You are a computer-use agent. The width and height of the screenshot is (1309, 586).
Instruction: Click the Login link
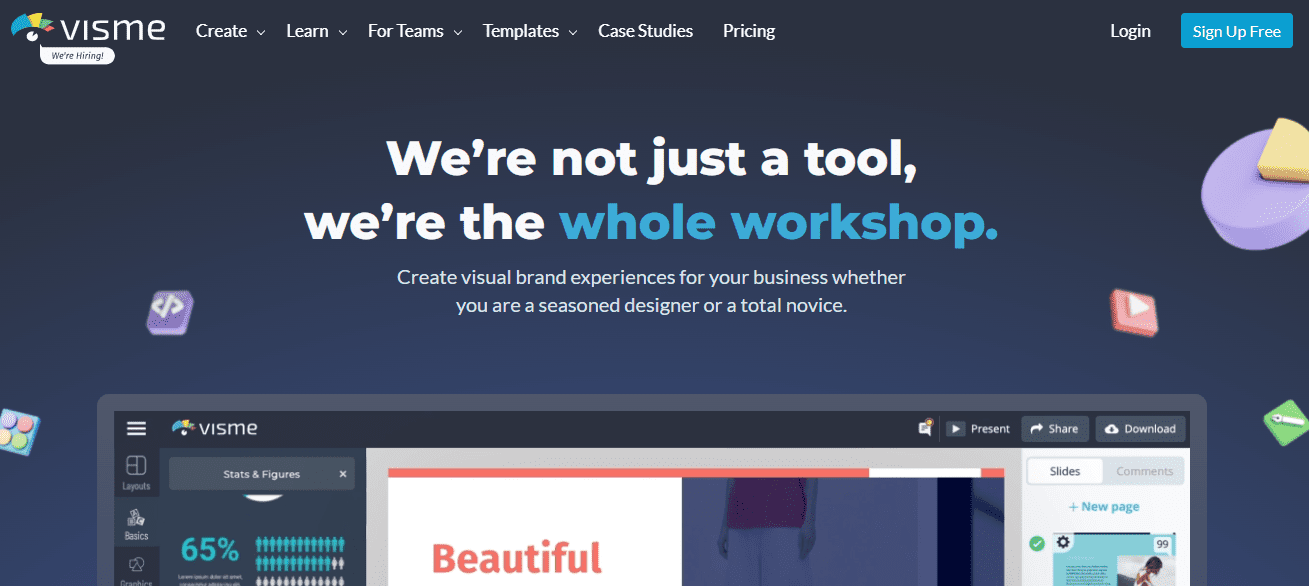point(1130,31)
